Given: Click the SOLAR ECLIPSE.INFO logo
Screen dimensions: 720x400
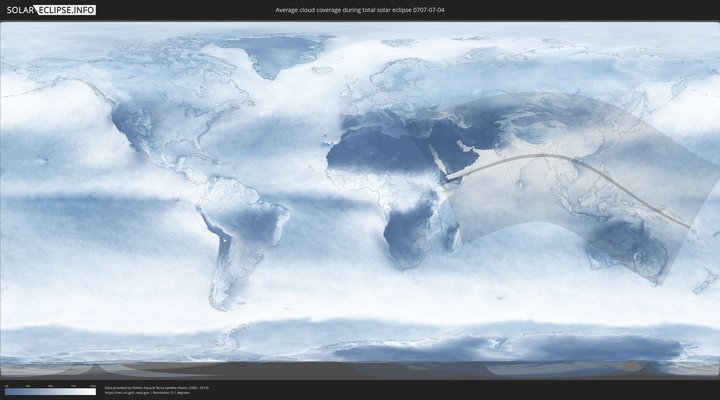Looking at the screenshot, I should click(x=50, y=10).
